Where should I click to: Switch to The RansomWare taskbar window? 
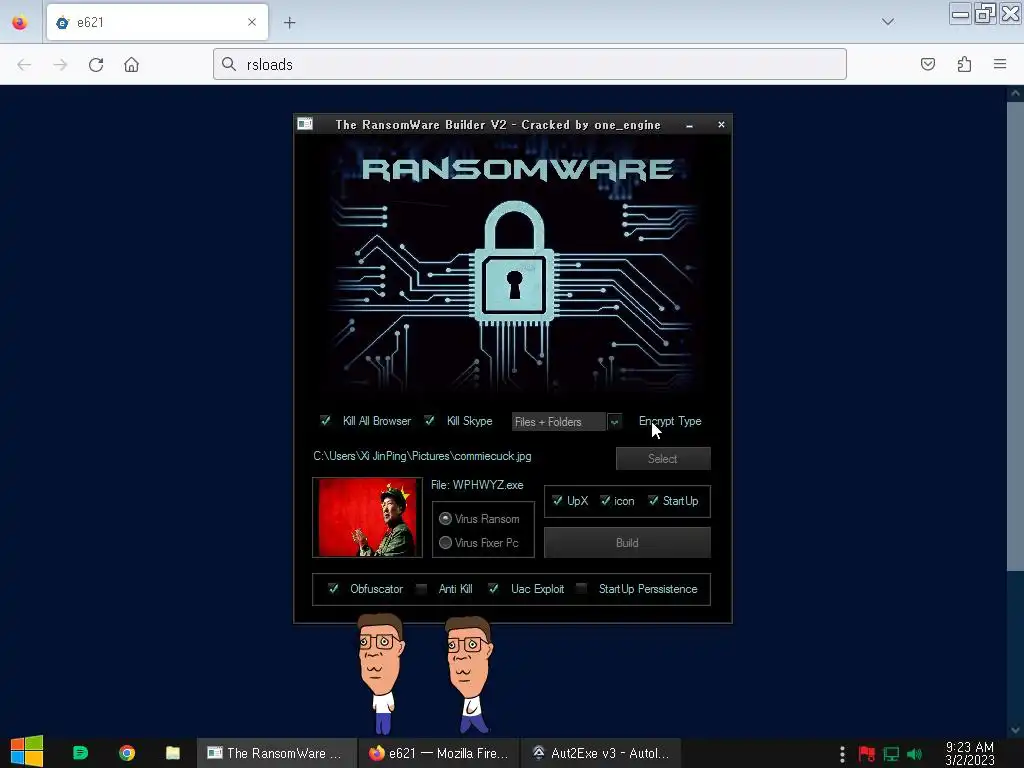277,753
